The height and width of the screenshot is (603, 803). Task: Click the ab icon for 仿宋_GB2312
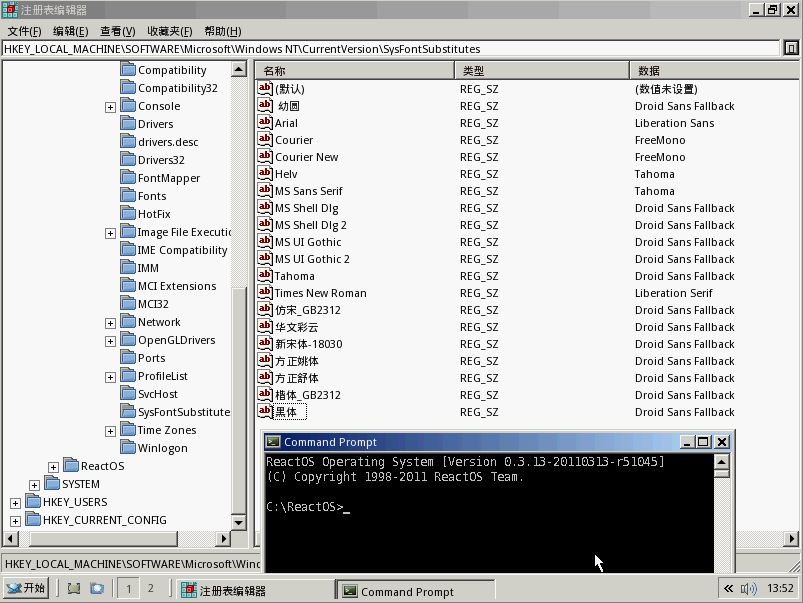265,309
